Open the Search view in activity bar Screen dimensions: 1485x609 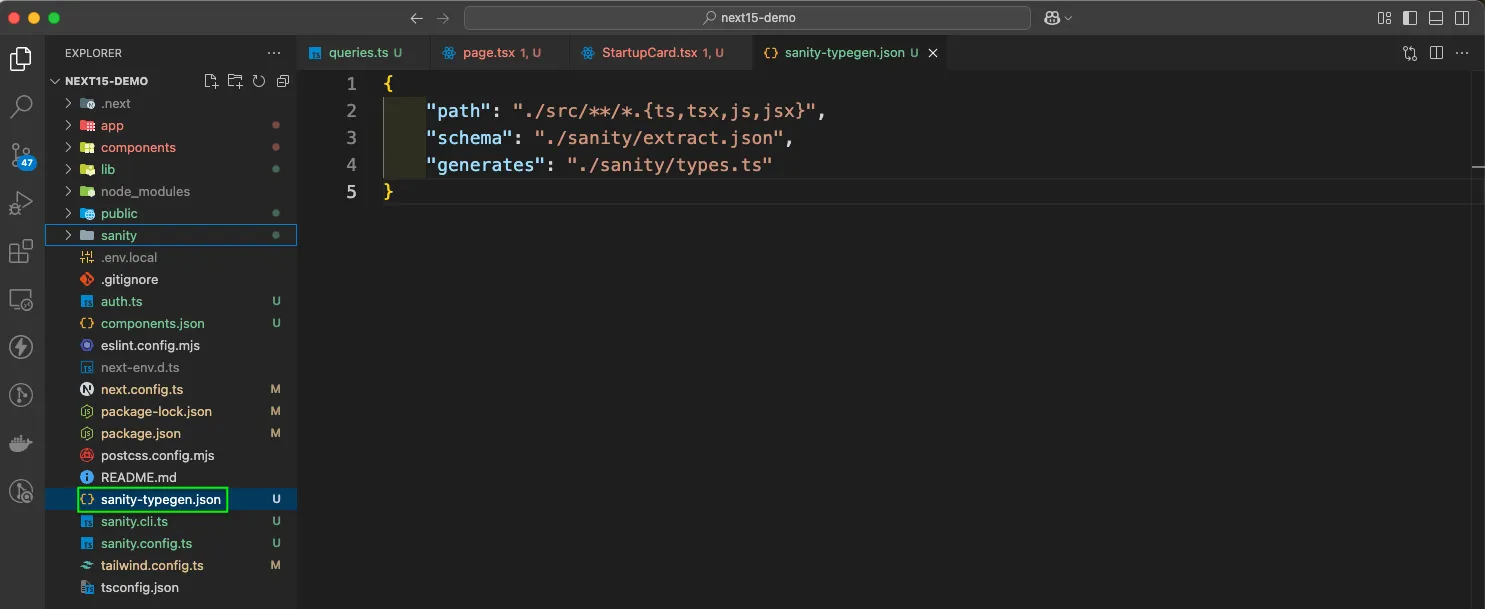point(21,106)
